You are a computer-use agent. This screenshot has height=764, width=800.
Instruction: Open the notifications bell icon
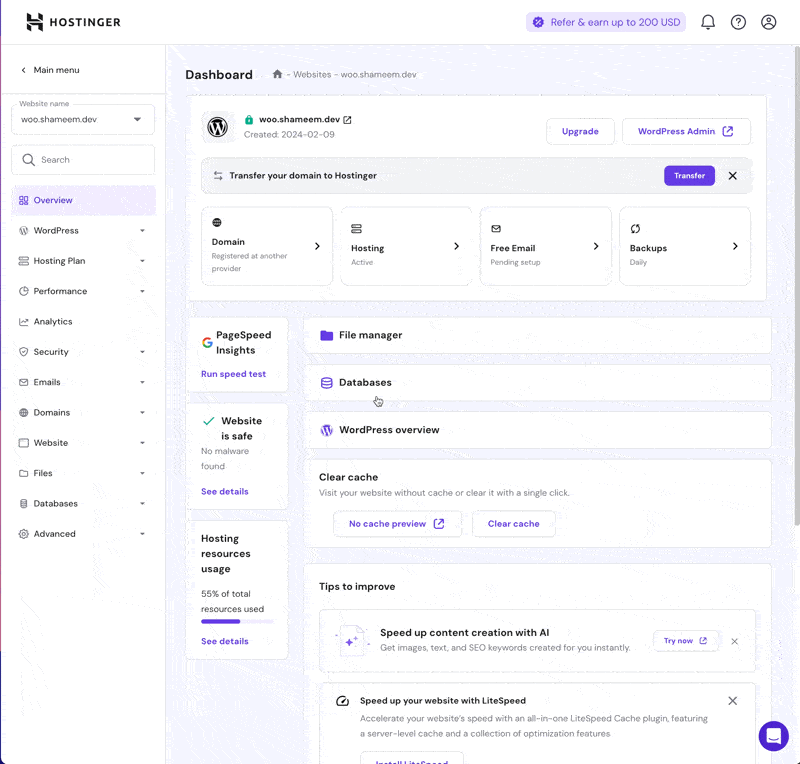(708, 22)
